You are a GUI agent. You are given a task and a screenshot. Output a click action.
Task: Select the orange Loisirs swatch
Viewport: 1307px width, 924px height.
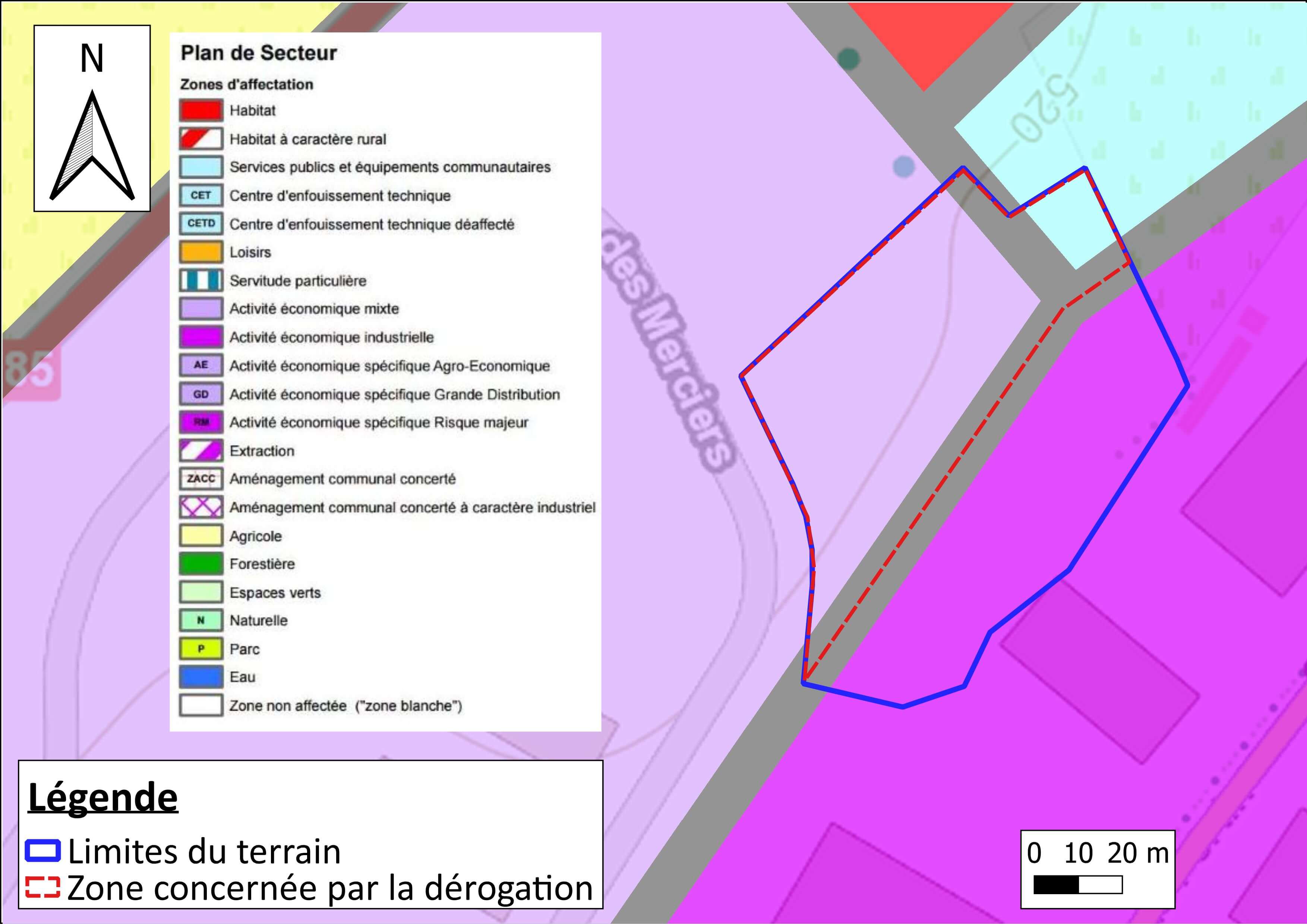tap(201, 252)
